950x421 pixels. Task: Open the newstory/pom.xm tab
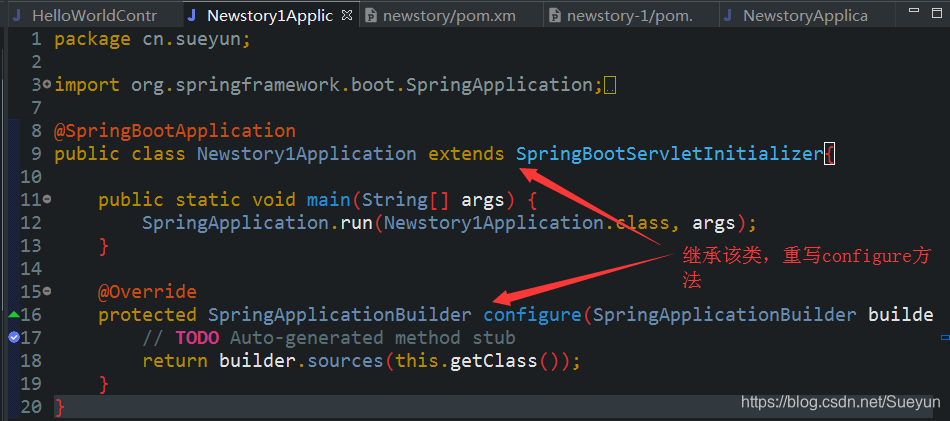coord(449,15)
